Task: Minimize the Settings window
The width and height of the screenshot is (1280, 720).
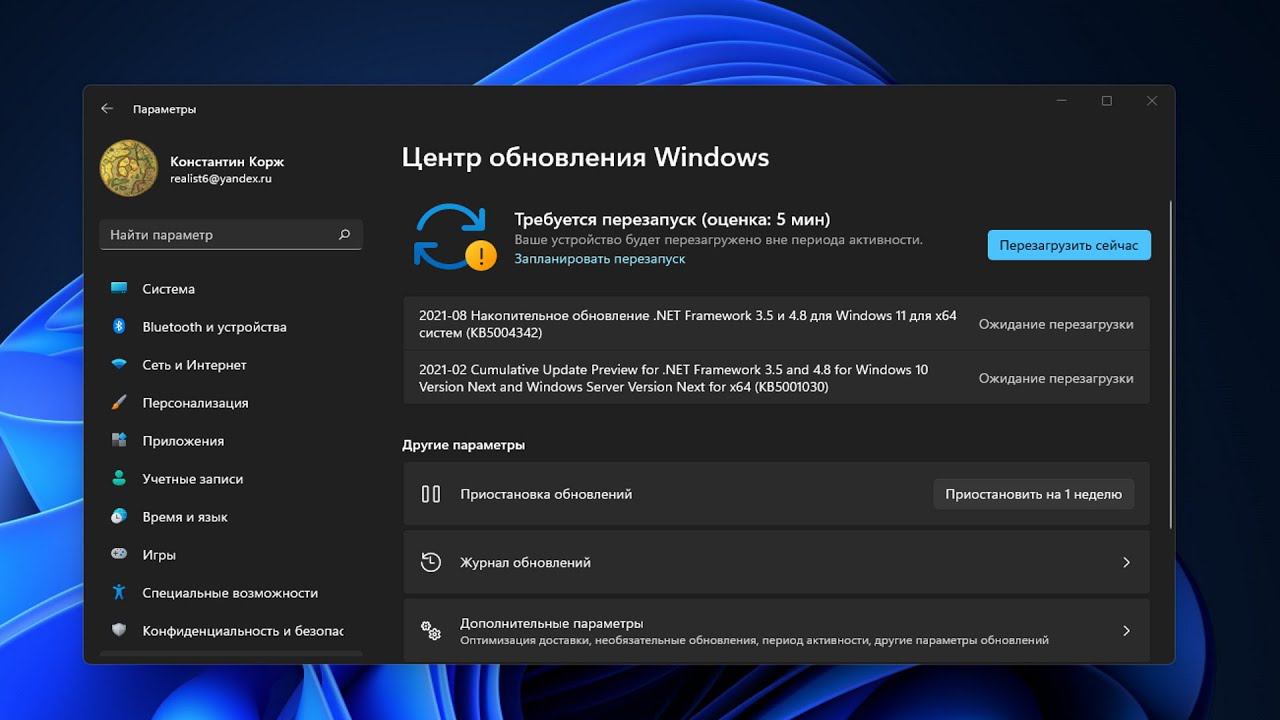Action: coord(1061,101)
